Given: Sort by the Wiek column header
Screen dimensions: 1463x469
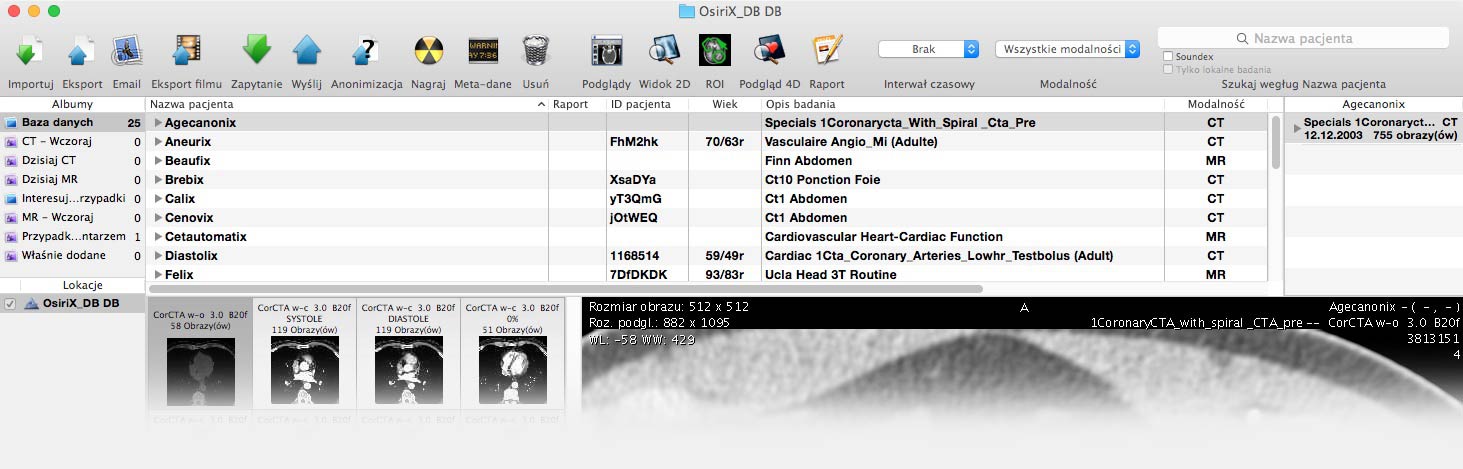Looking at the screenshot, I should click(725, 104).
